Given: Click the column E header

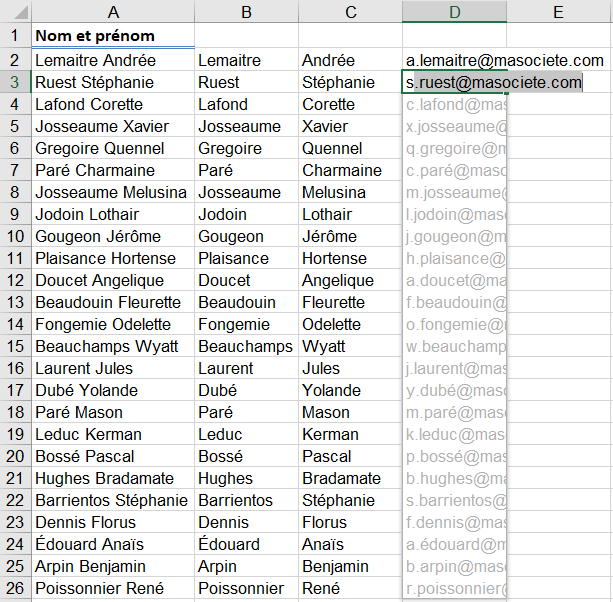Looking at the screenshot, I should point(558,12).
